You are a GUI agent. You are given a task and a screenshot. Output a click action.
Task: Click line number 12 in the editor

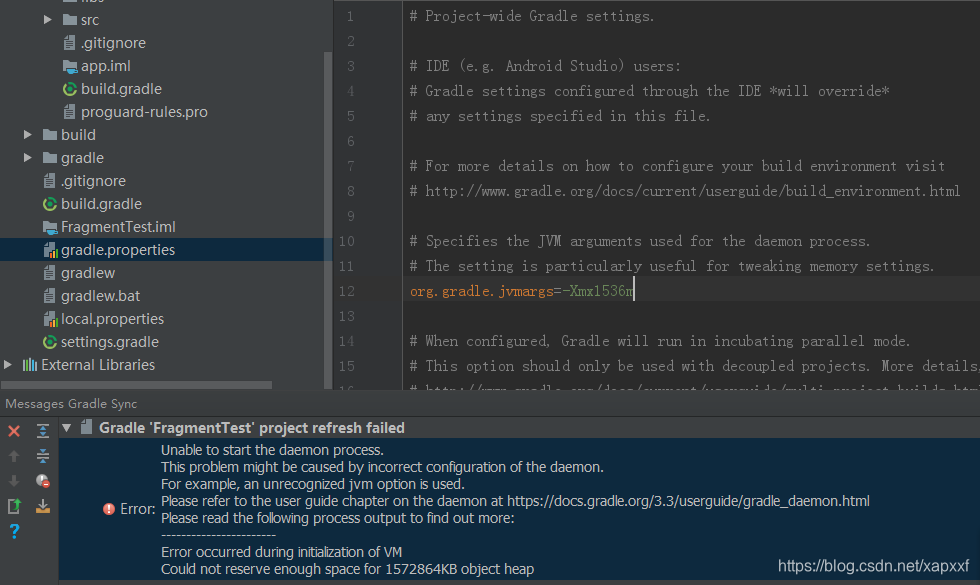click(345, 291)
